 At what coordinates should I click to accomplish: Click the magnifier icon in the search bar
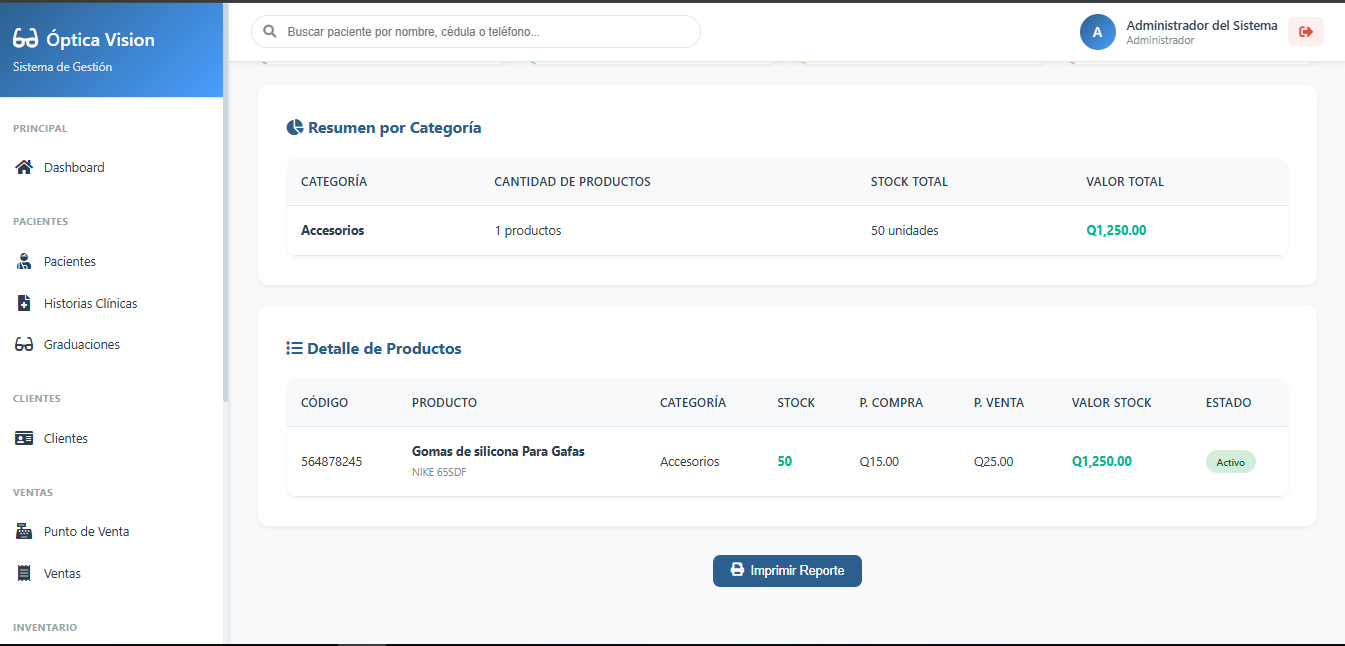(269, 31)
